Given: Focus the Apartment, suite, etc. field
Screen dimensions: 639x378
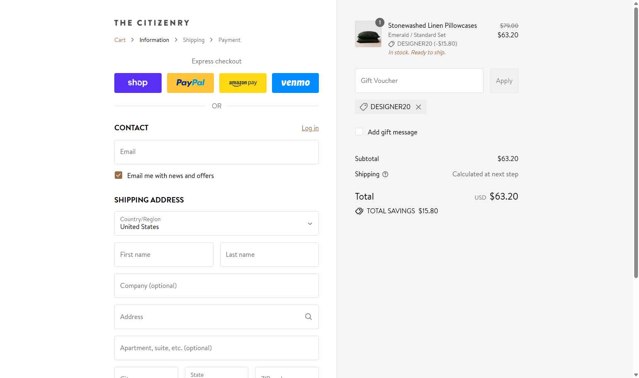Looking at the screenshot, I should 216,348.
